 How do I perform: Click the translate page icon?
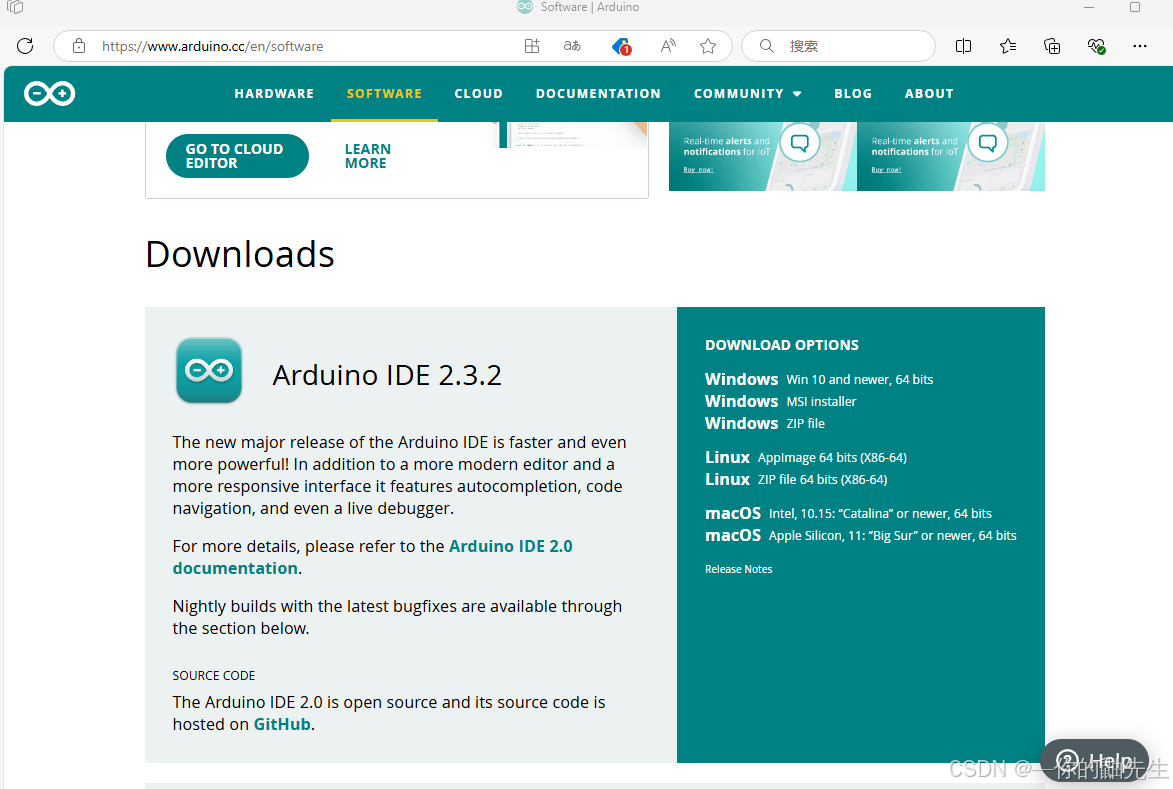tap(572, 46)
